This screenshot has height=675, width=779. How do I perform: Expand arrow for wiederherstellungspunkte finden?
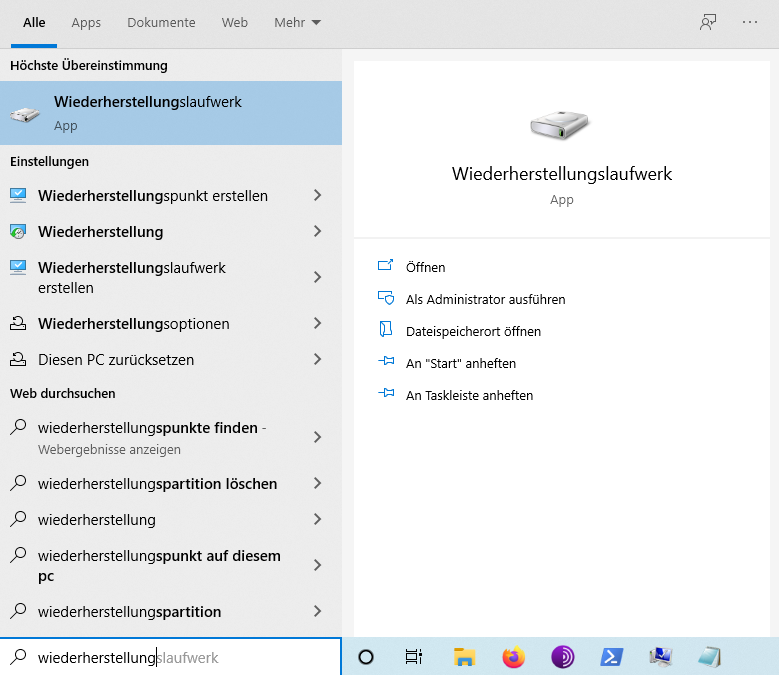click(x=317, y=437)
